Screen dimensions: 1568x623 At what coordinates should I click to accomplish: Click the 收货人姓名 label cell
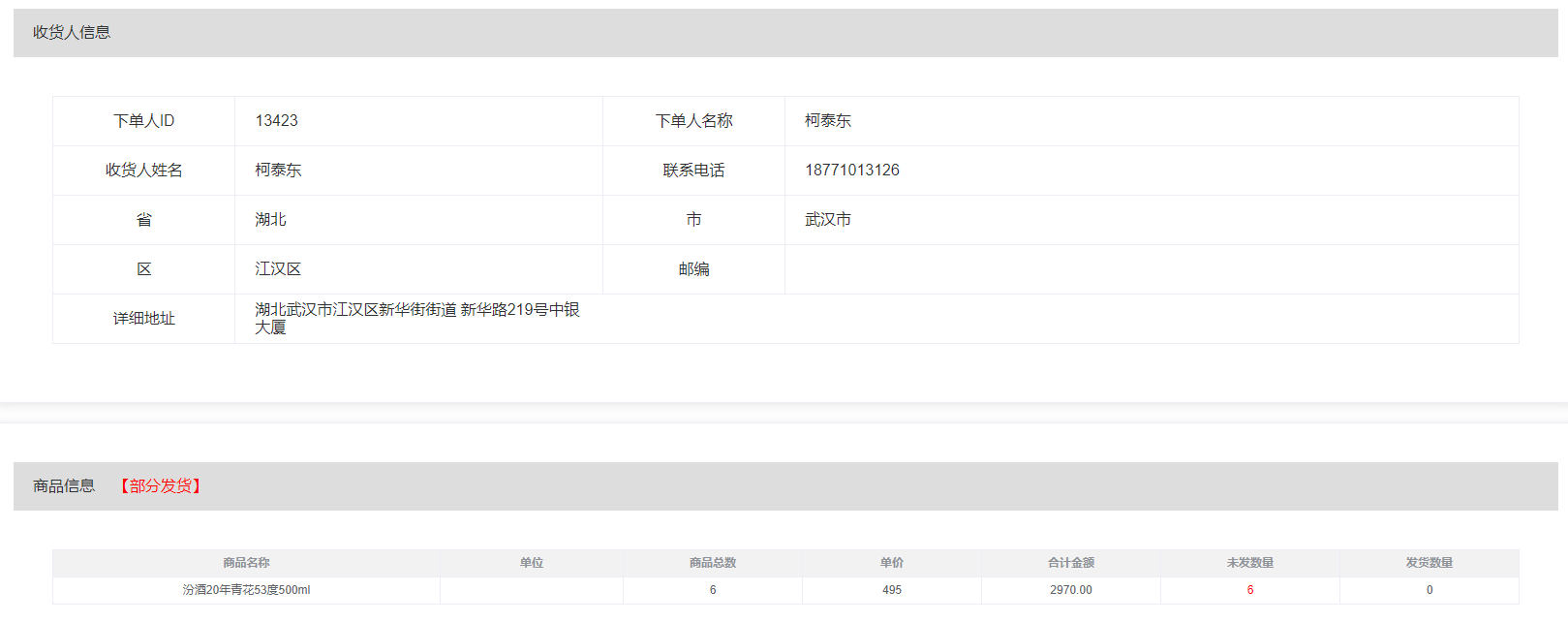[x=143, y=171]
